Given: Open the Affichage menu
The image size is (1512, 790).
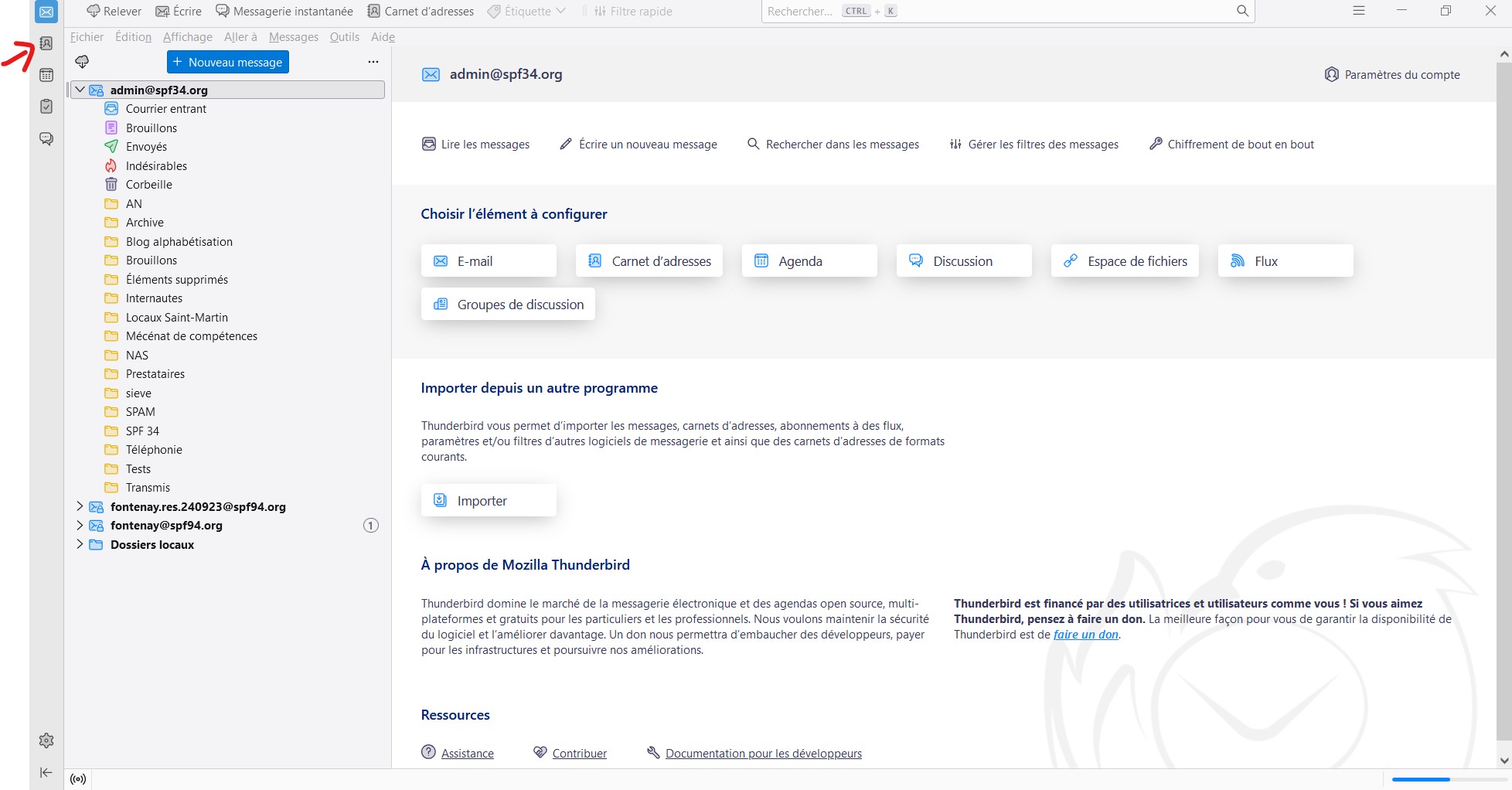Looking at the screenshot, I should pyautogui.click(x=187, y=37).
